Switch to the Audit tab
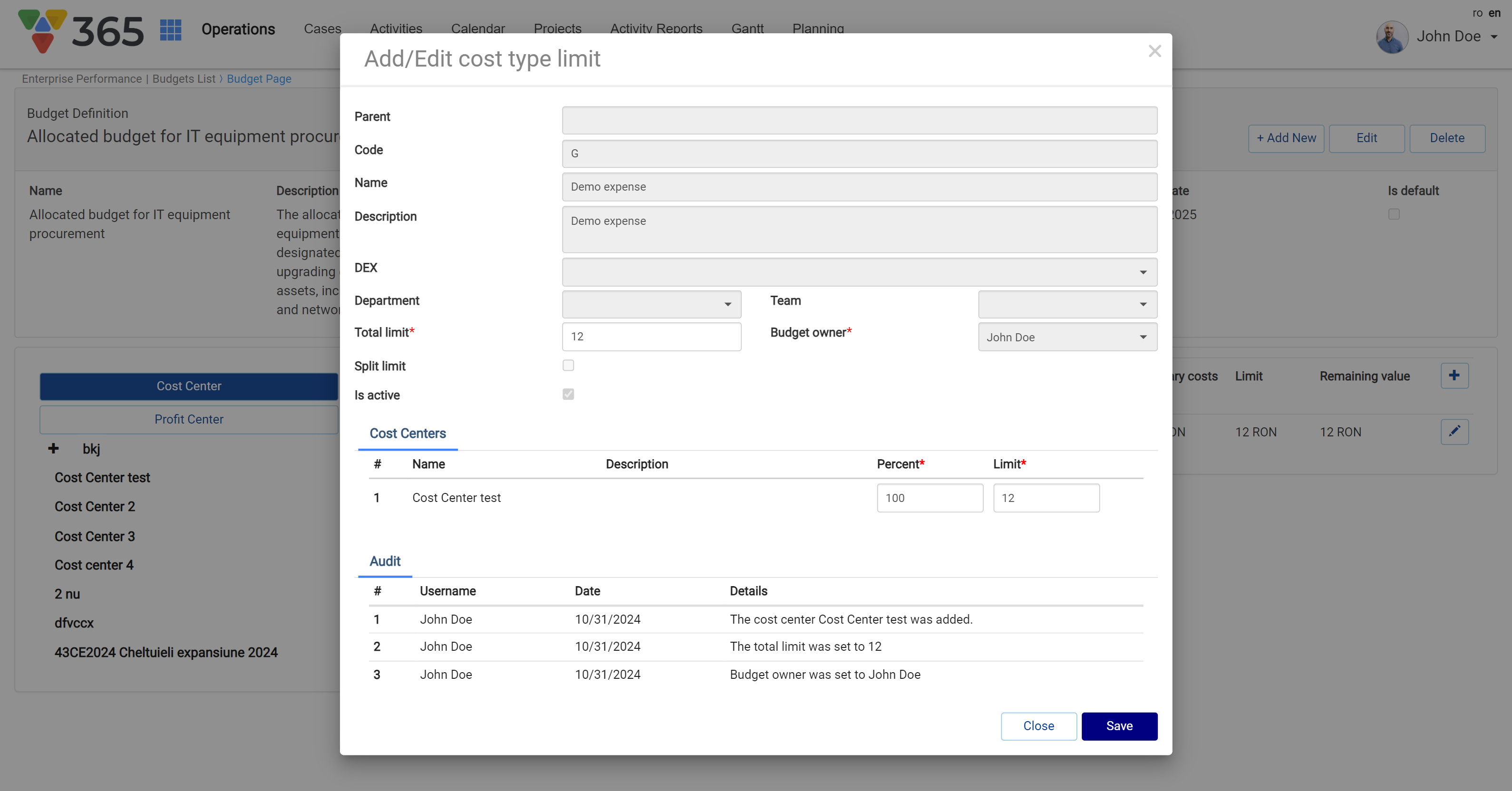Viewport: 1512px width, 791px height. coord(385,561)
